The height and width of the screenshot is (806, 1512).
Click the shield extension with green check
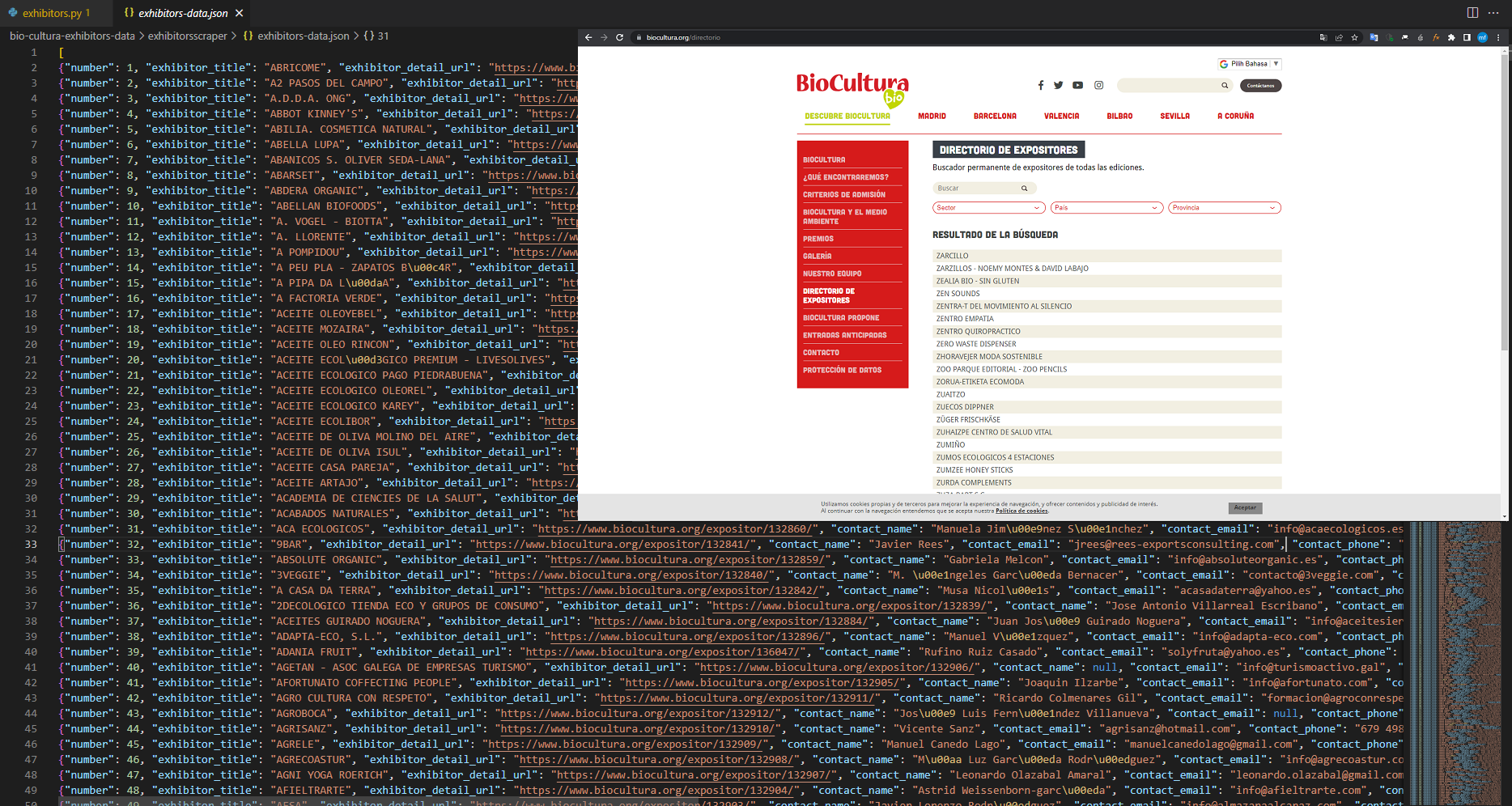1390,37
